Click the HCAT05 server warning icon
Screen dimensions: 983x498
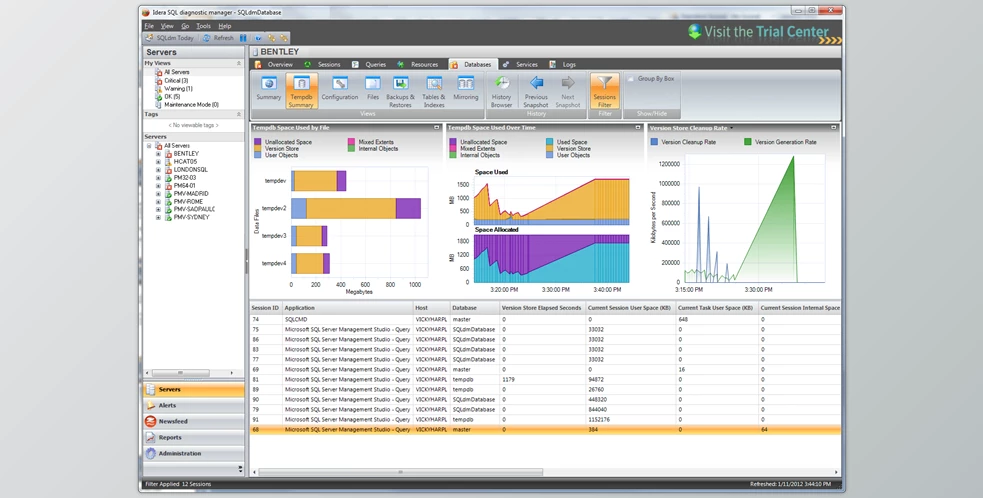(168, 162)
